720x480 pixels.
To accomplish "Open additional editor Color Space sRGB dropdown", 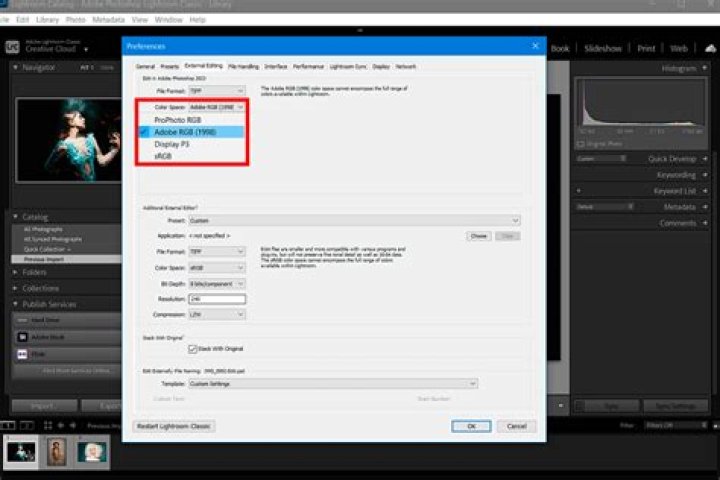I will point(216,268).
